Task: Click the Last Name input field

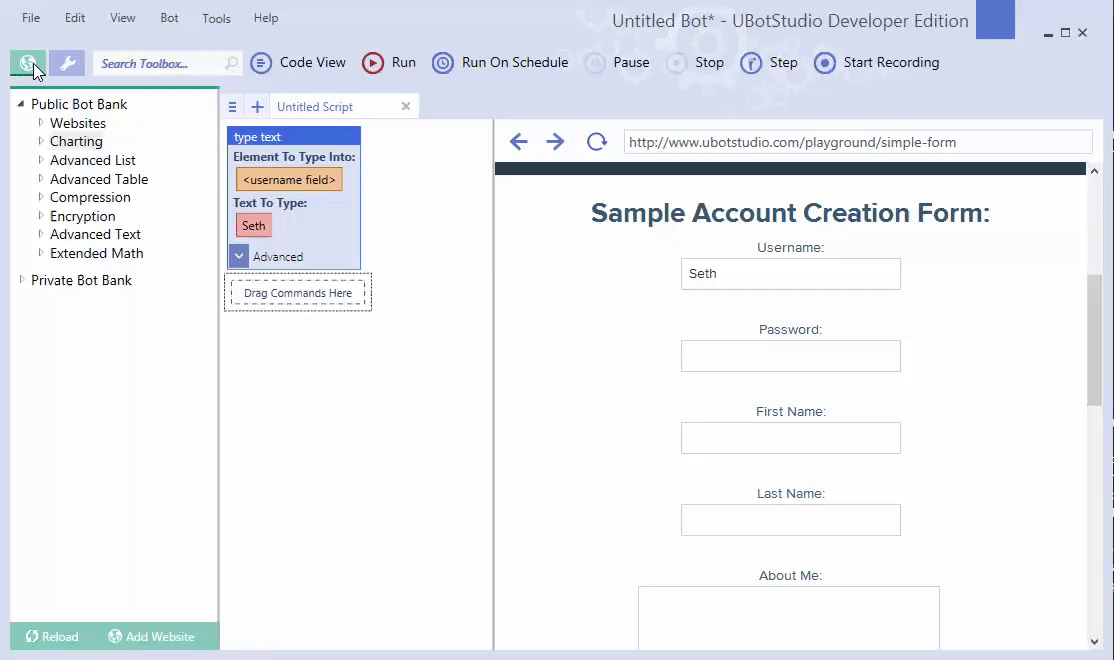Action: pos(791,520)
